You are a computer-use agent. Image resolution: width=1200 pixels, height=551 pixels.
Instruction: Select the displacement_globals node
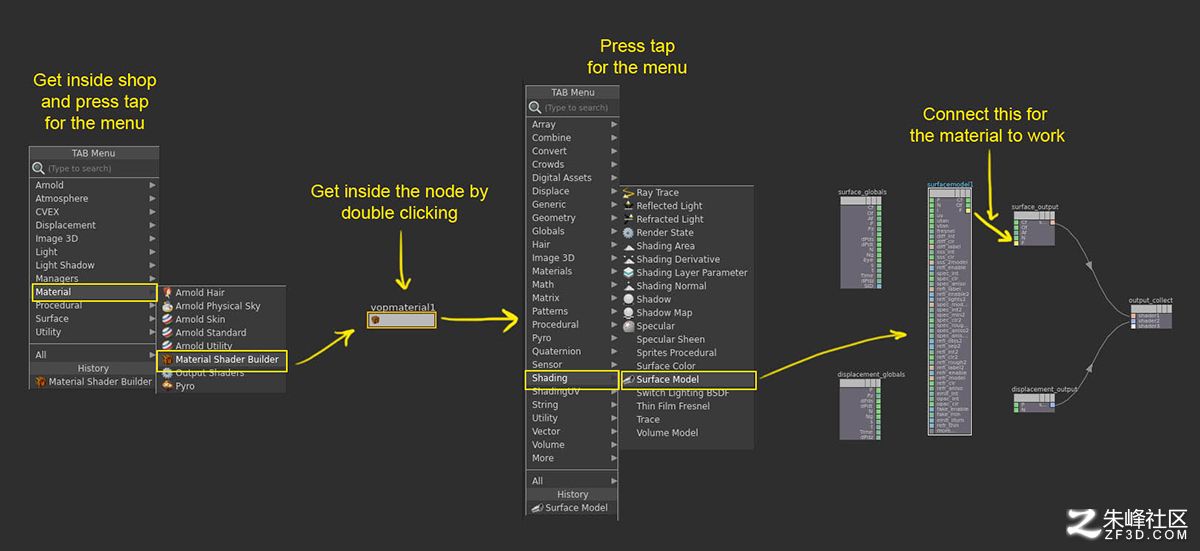tap(861, 409)
